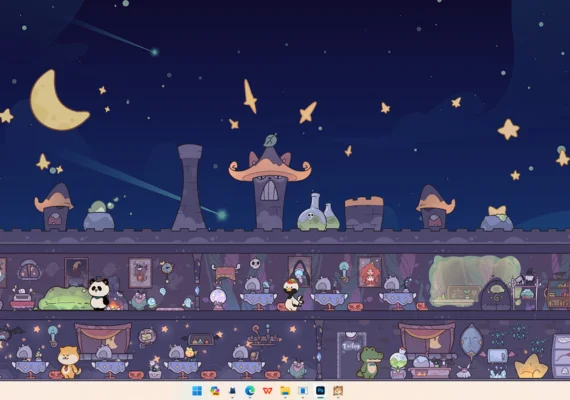Switch to Adobe Photoshop in the taskbar

(x=320, y=391)
